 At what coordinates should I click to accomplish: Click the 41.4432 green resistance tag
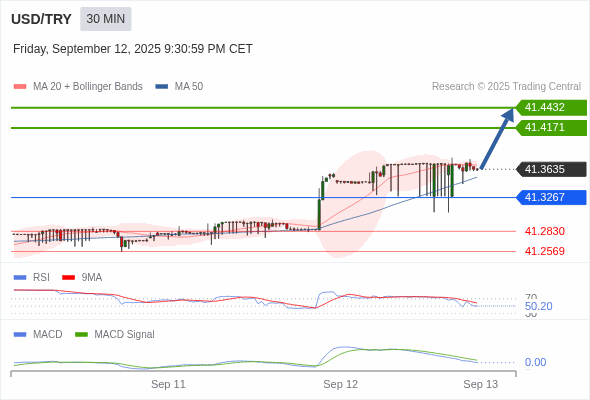(x=551, y=108)
